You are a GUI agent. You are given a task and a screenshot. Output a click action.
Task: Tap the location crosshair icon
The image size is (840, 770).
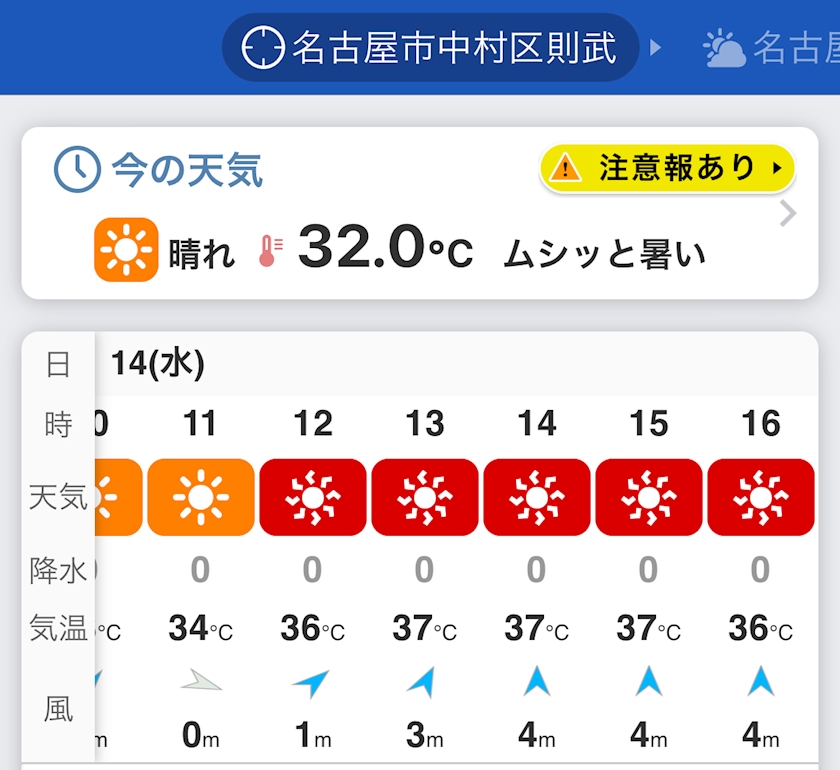pyautogui.click(x=263, y=47)
